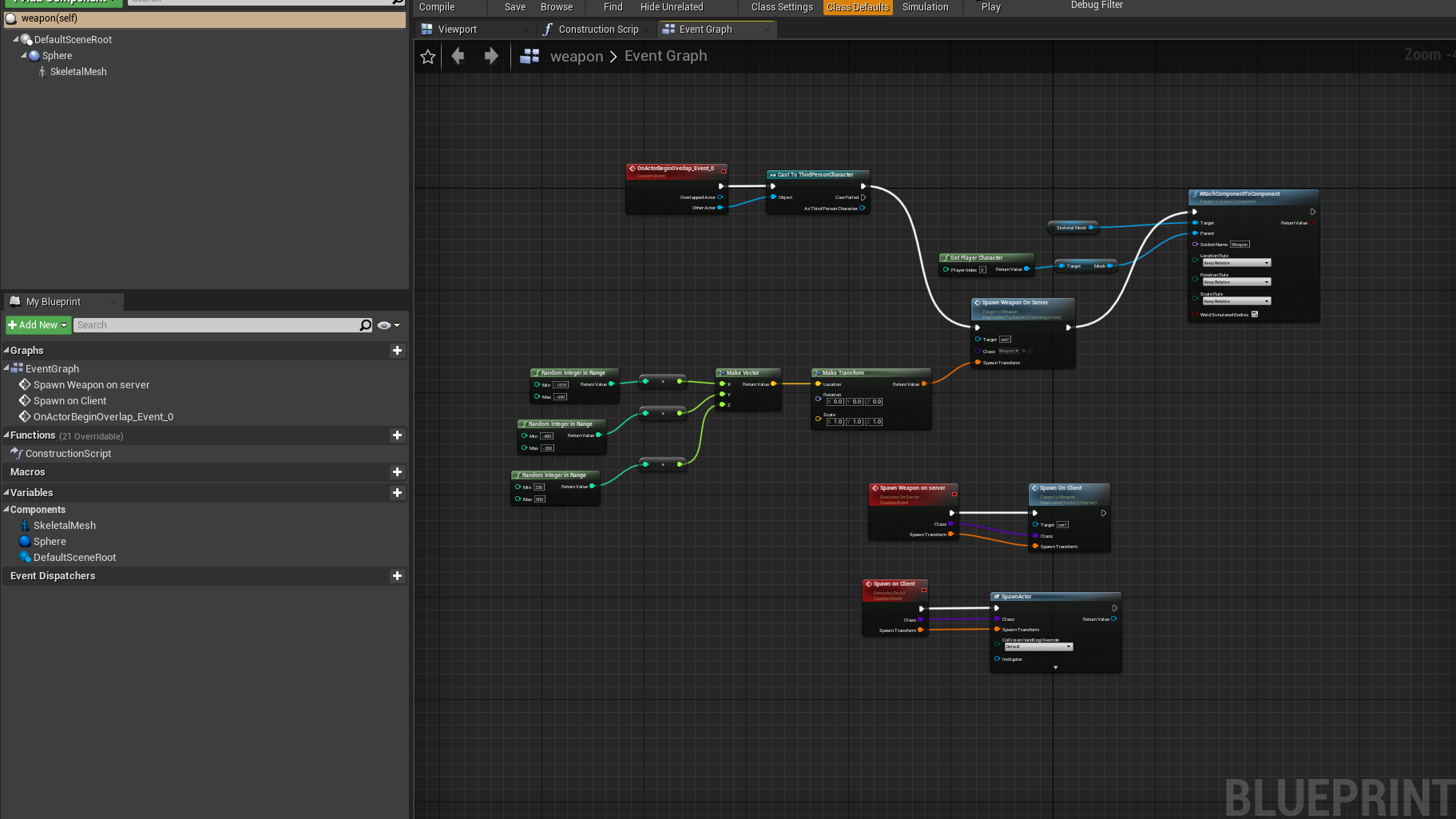Add a new variable with plus icon
The image size is (1456, 819).
(397, 493)
